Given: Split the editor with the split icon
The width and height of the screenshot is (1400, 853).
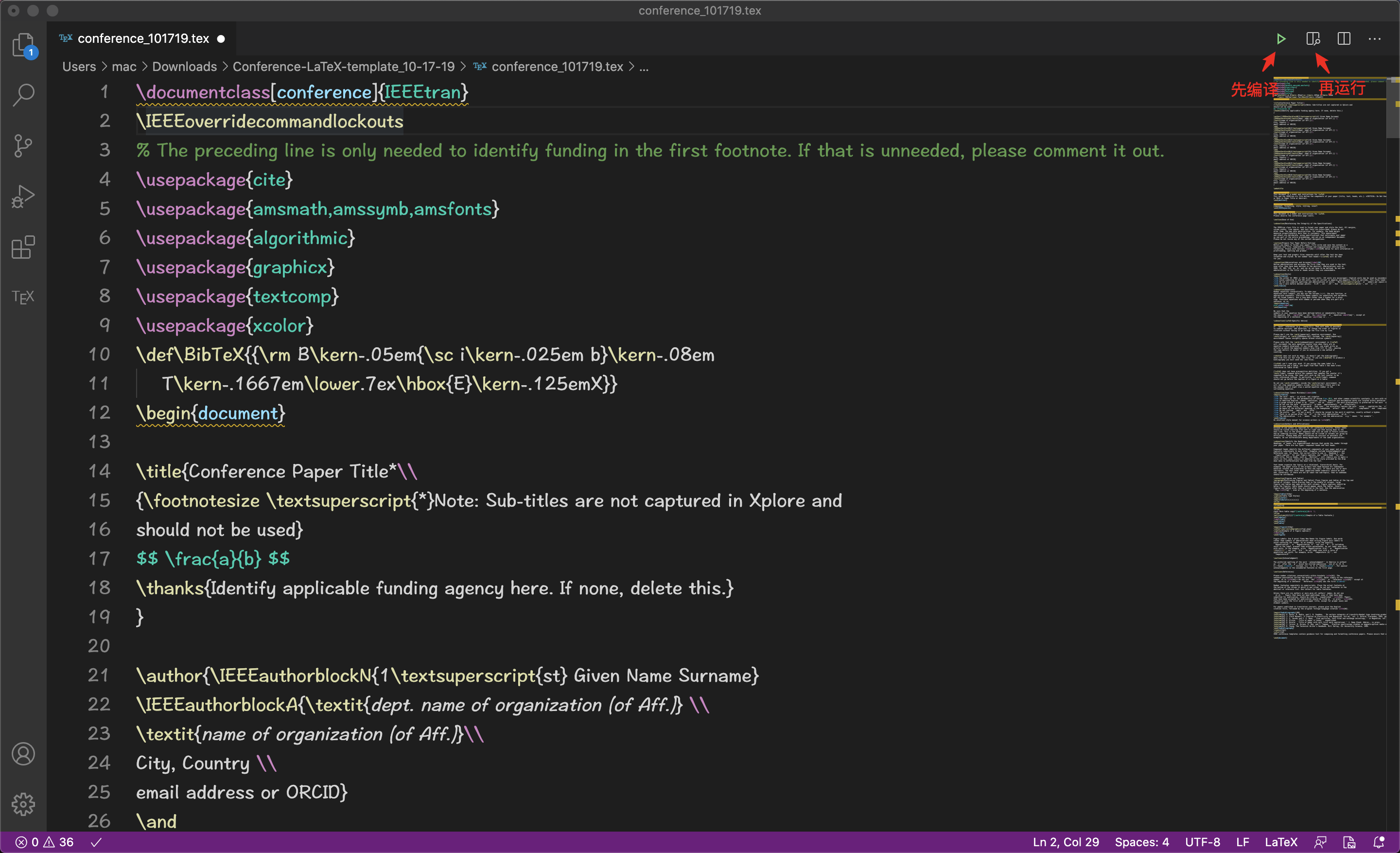Looking at the screenshot, I should click(x=1344, y=38).
